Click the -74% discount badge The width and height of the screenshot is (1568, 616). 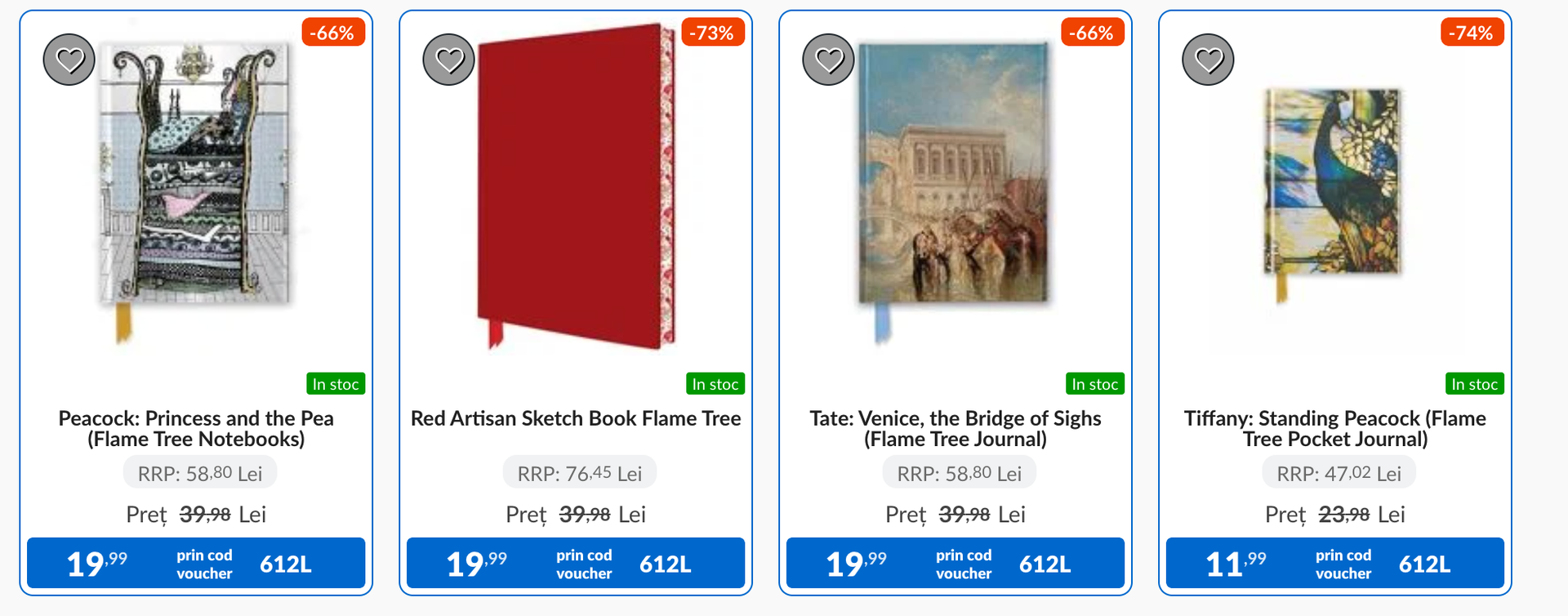1472,33
